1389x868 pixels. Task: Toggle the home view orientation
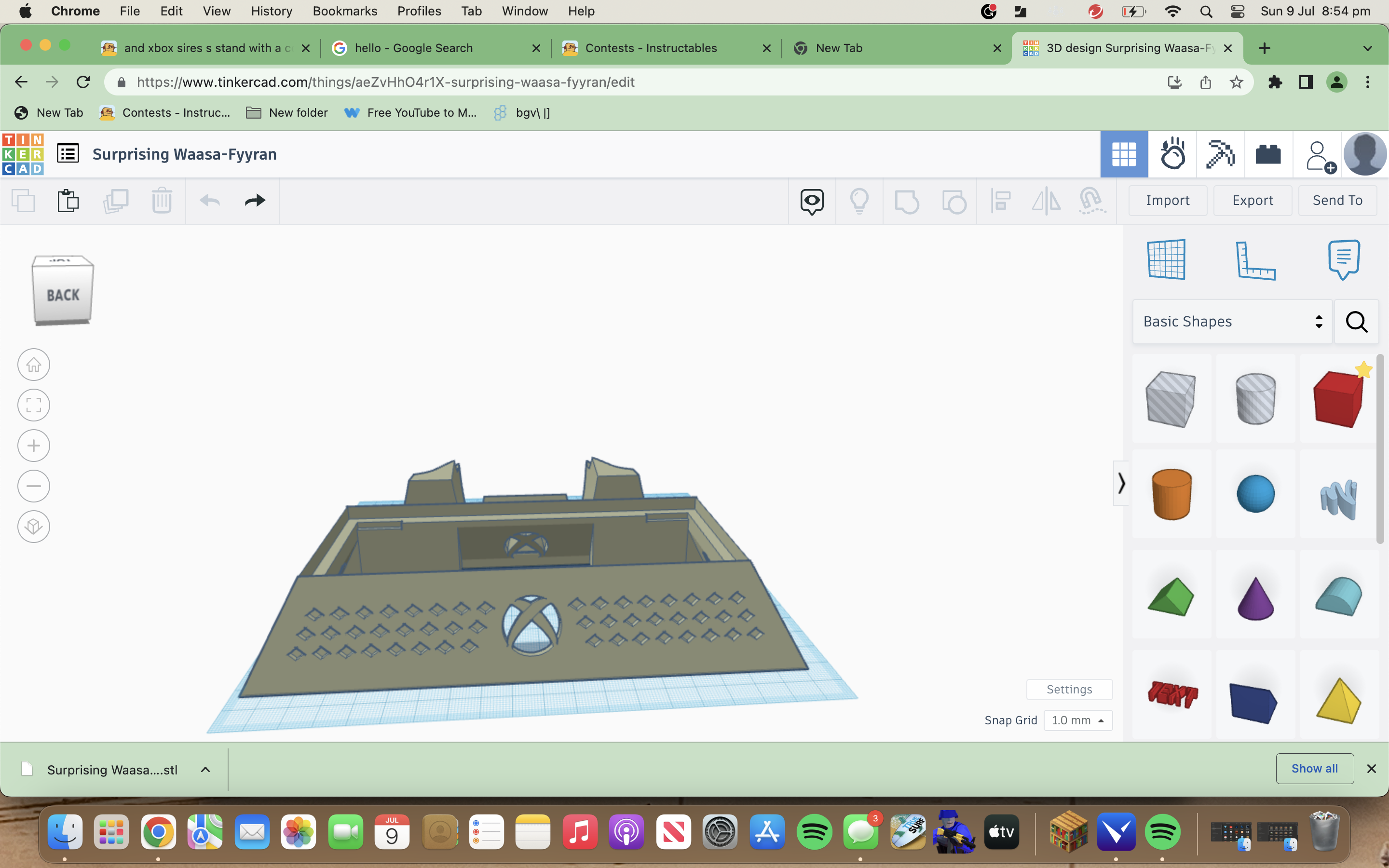tap(33, 364)
